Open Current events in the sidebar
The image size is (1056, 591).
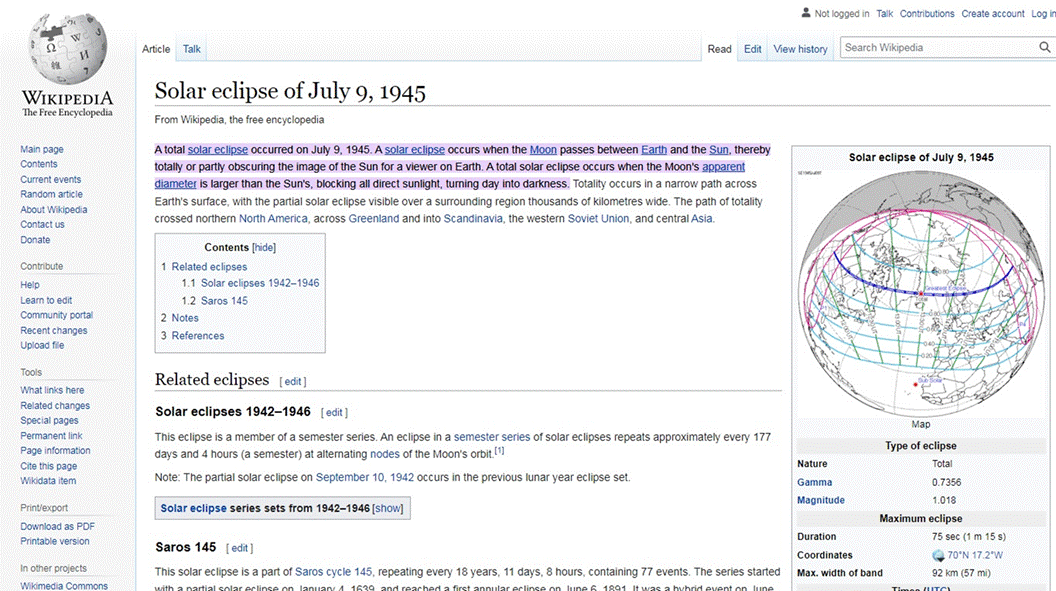pyautogui.click(x=51, y=180)
